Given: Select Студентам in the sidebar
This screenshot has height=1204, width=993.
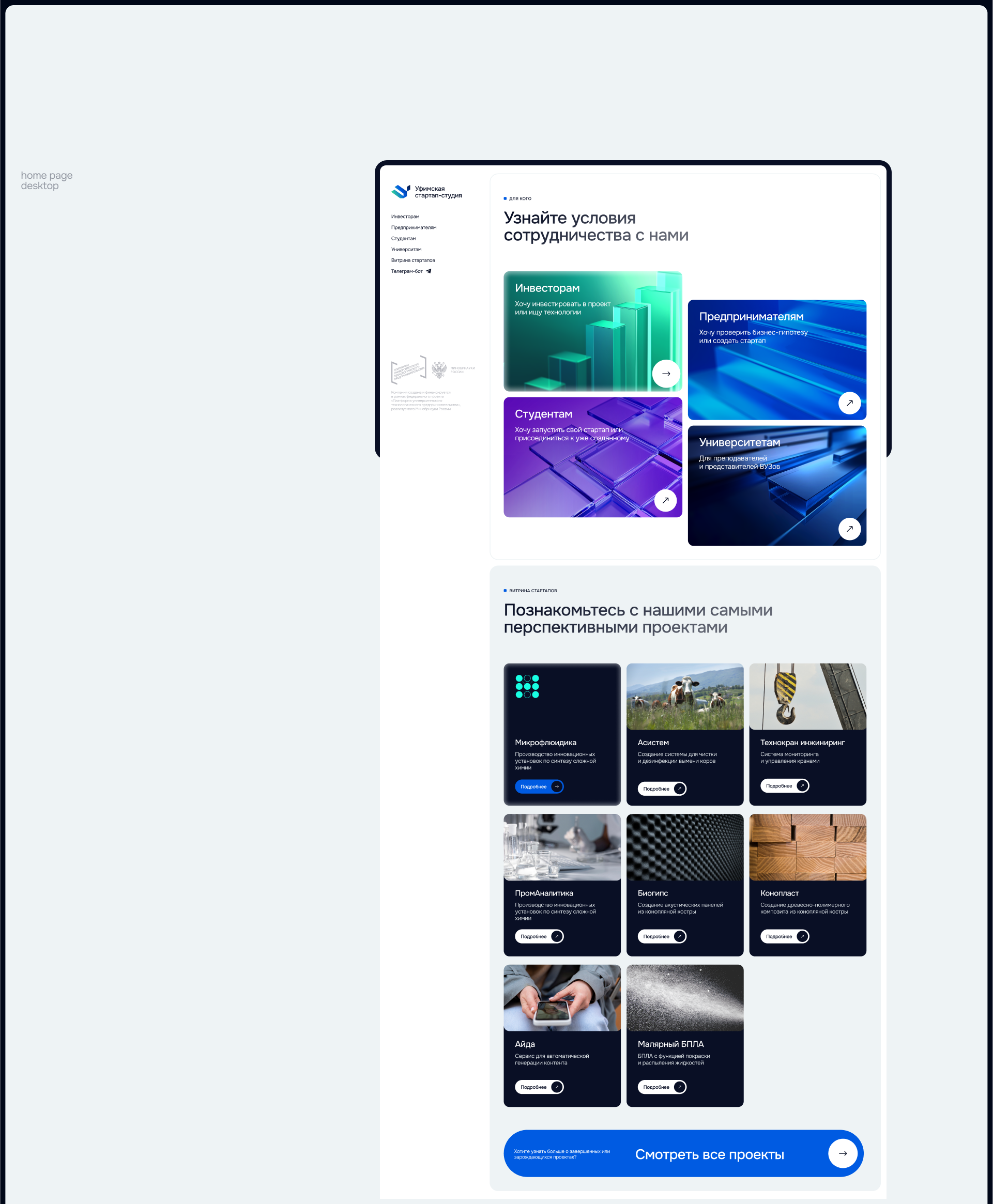Looking at the screenshot, I should coord(403,238).
